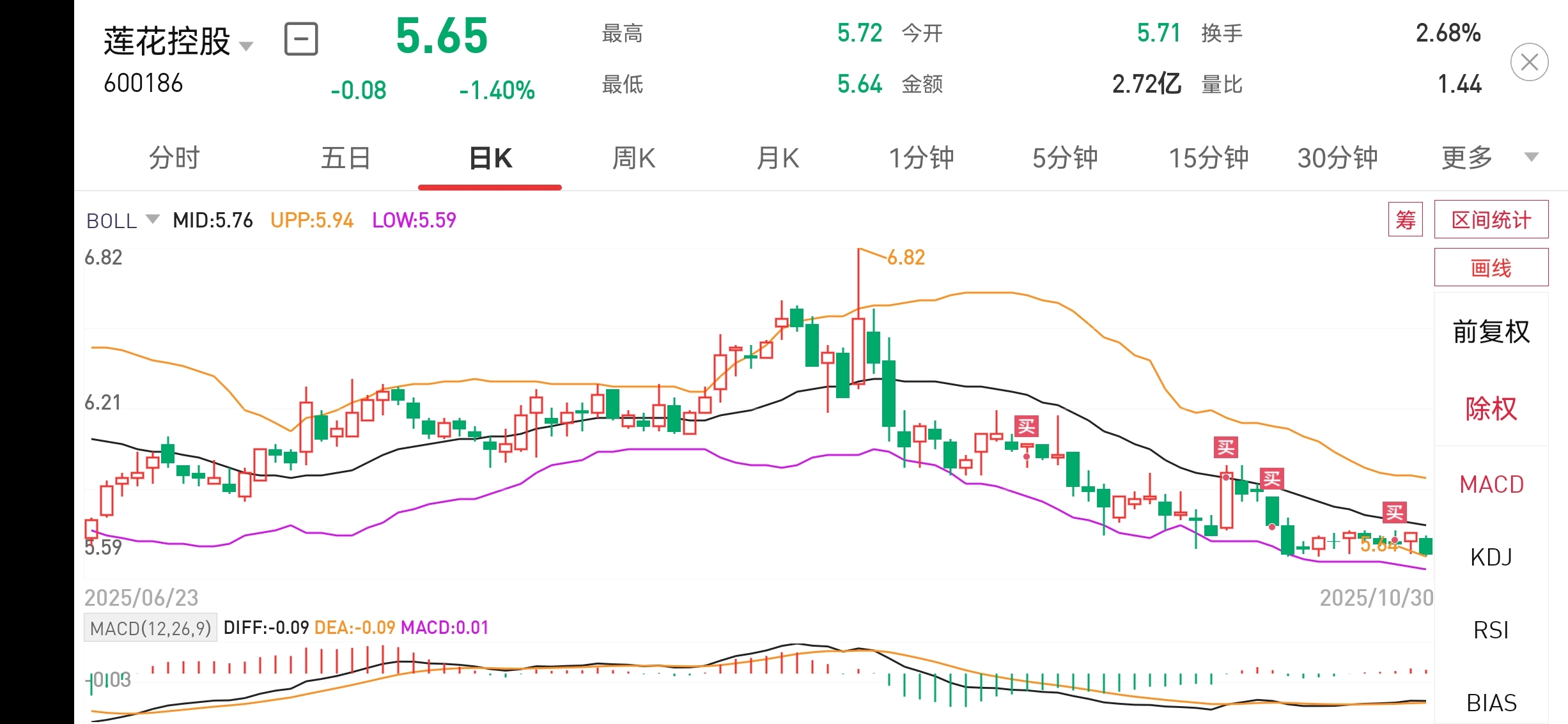This screenshot has height=724, width=1568.
Task: Click the 画线 drawing button
Action: click(x=1491, y=268)
